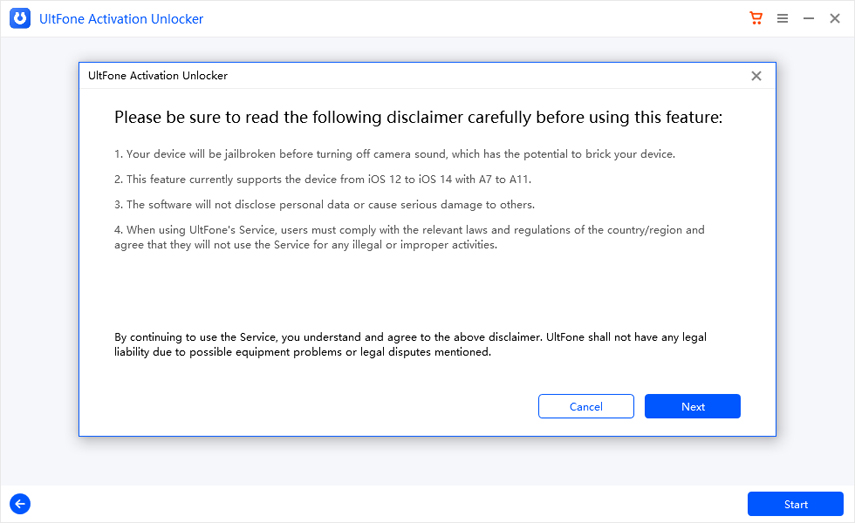Viewport: 855px width, 523px height.
Task: Close the main UltFone application window
Action: (835, 18)
